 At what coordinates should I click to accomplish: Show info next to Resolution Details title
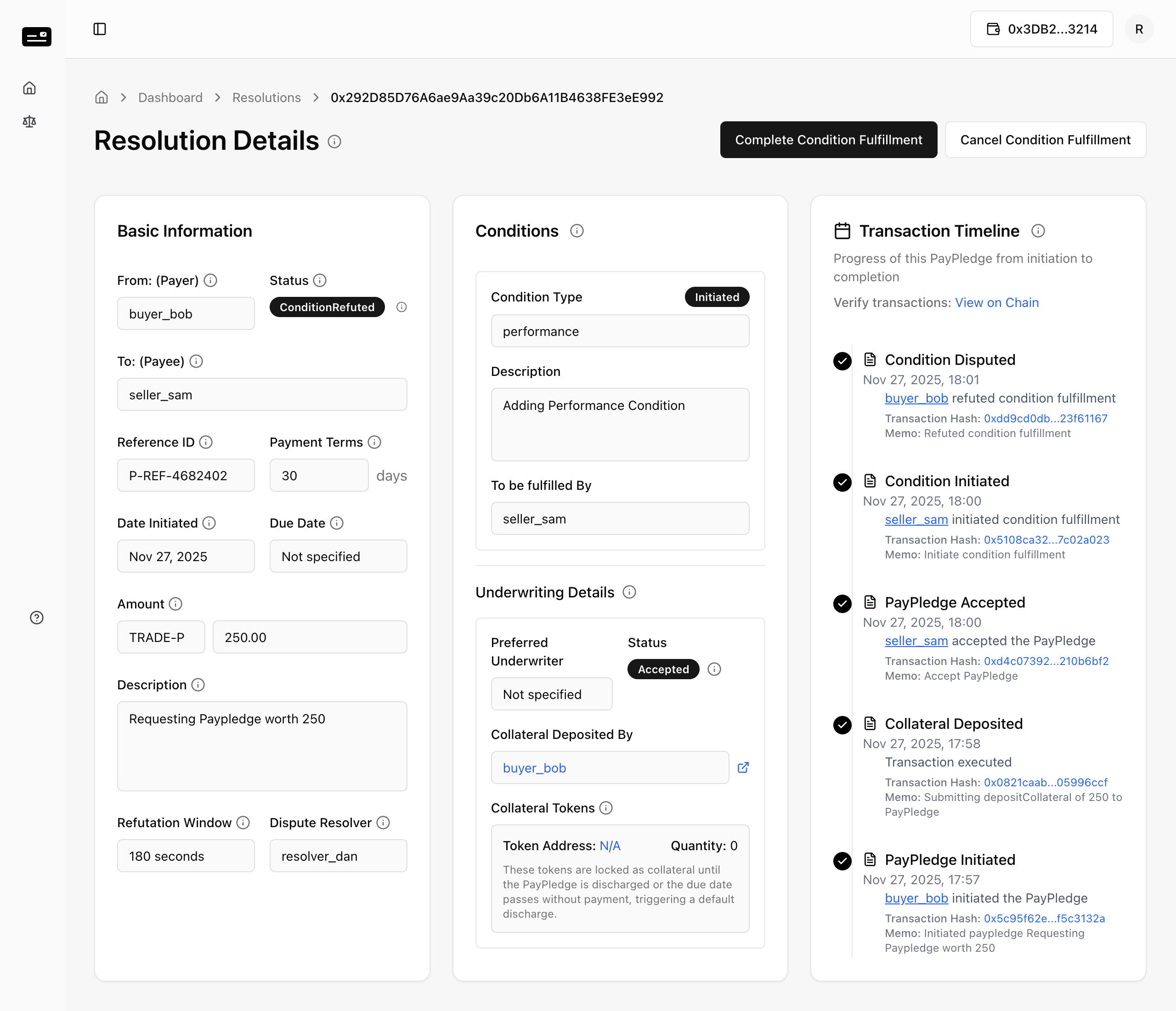(334, 142)
